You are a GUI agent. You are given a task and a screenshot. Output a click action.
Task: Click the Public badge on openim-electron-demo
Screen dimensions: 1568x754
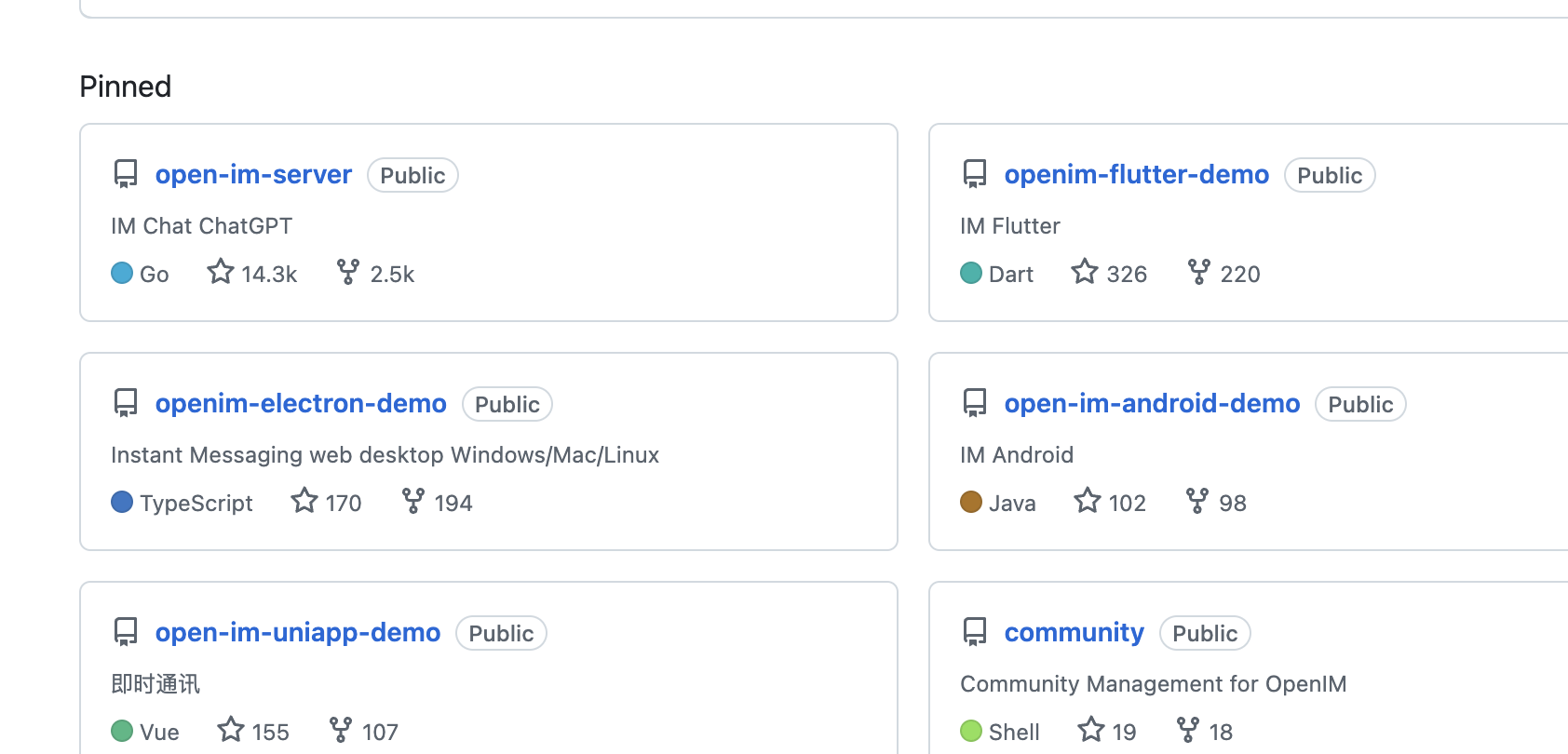coord(507,404)
